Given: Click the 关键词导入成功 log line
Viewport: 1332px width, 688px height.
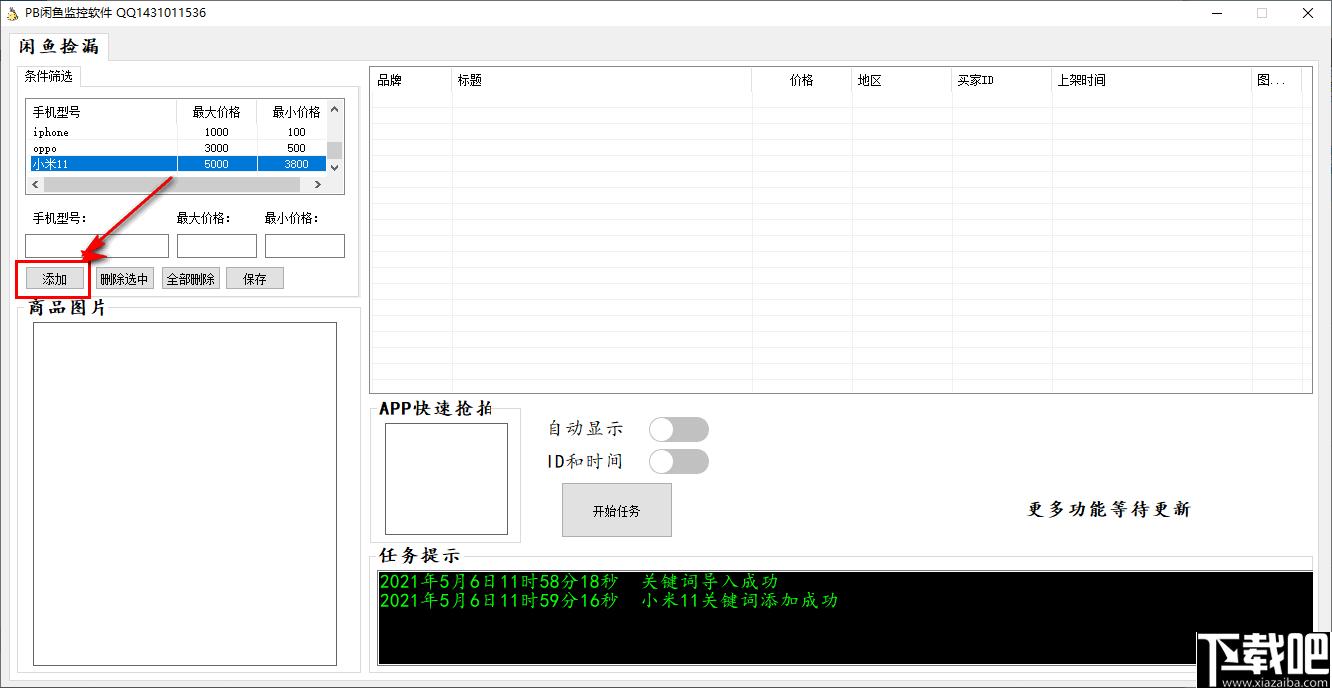Looking at the screenshot, I should [579, 581].
